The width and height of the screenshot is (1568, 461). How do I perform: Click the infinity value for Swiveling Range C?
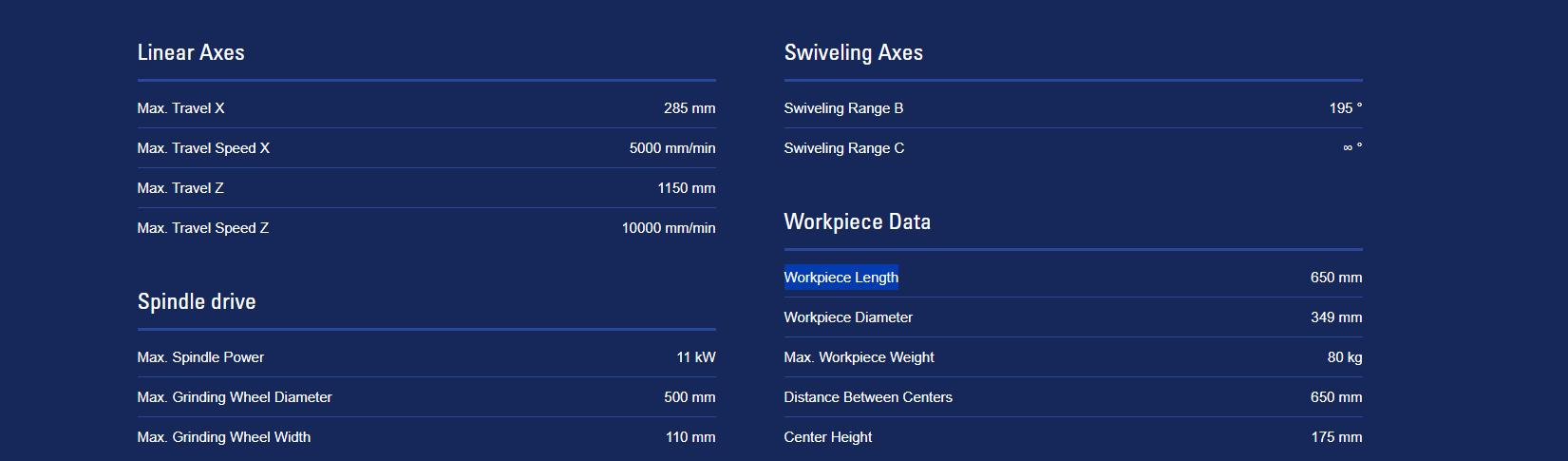click(x=1351, y=148)
